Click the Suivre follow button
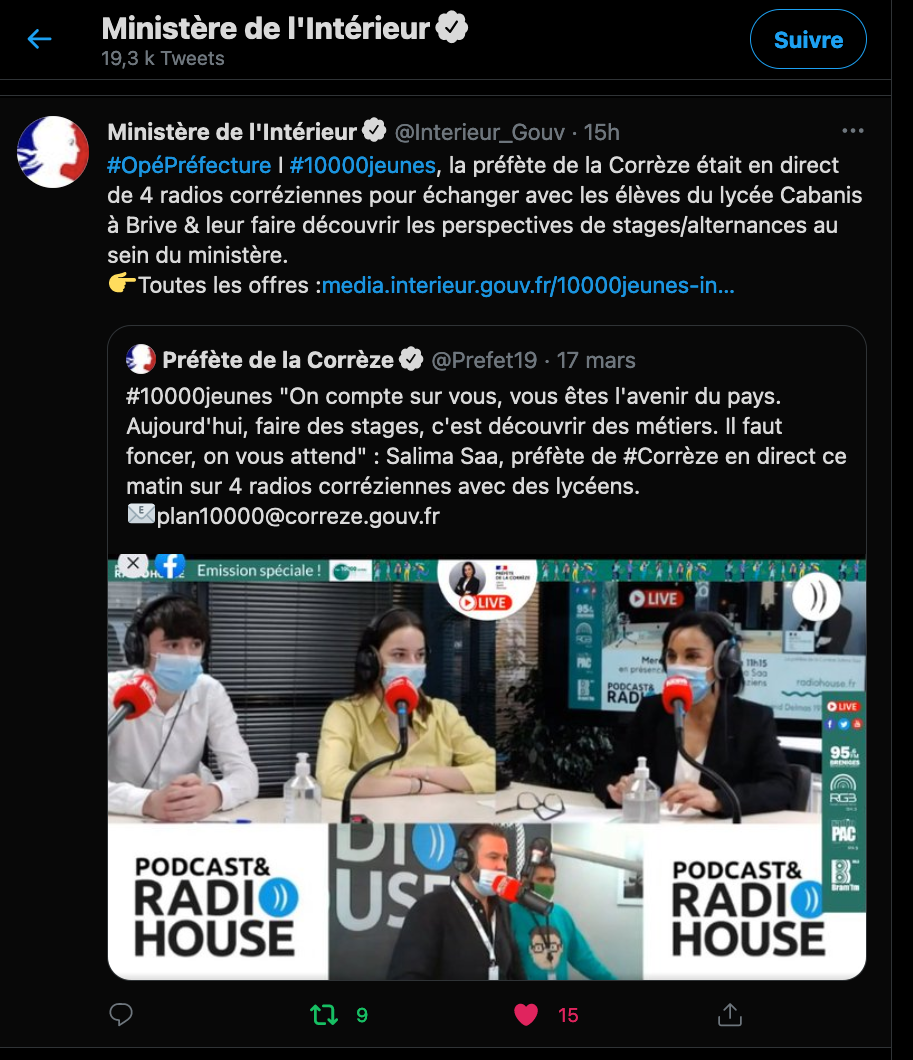 tap(808, 39)
